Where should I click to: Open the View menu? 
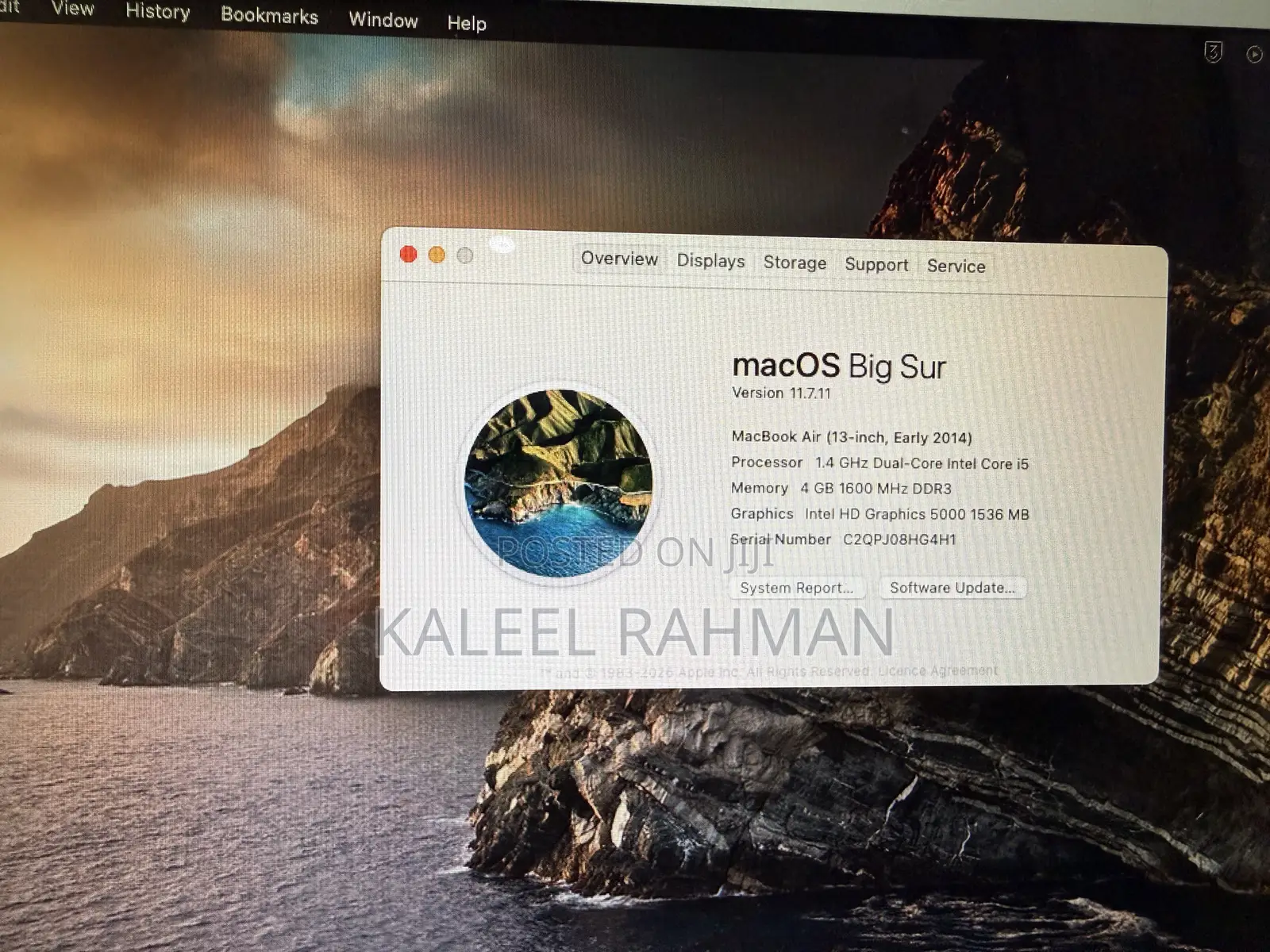72,9
